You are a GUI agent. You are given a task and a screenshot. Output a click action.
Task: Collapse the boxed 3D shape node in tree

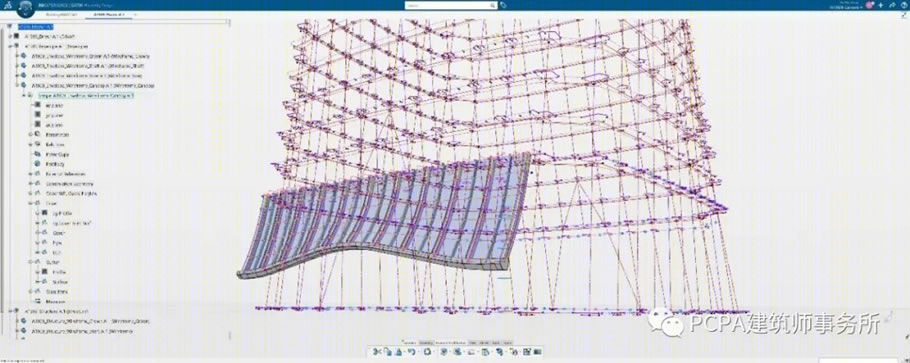(23, 95)
